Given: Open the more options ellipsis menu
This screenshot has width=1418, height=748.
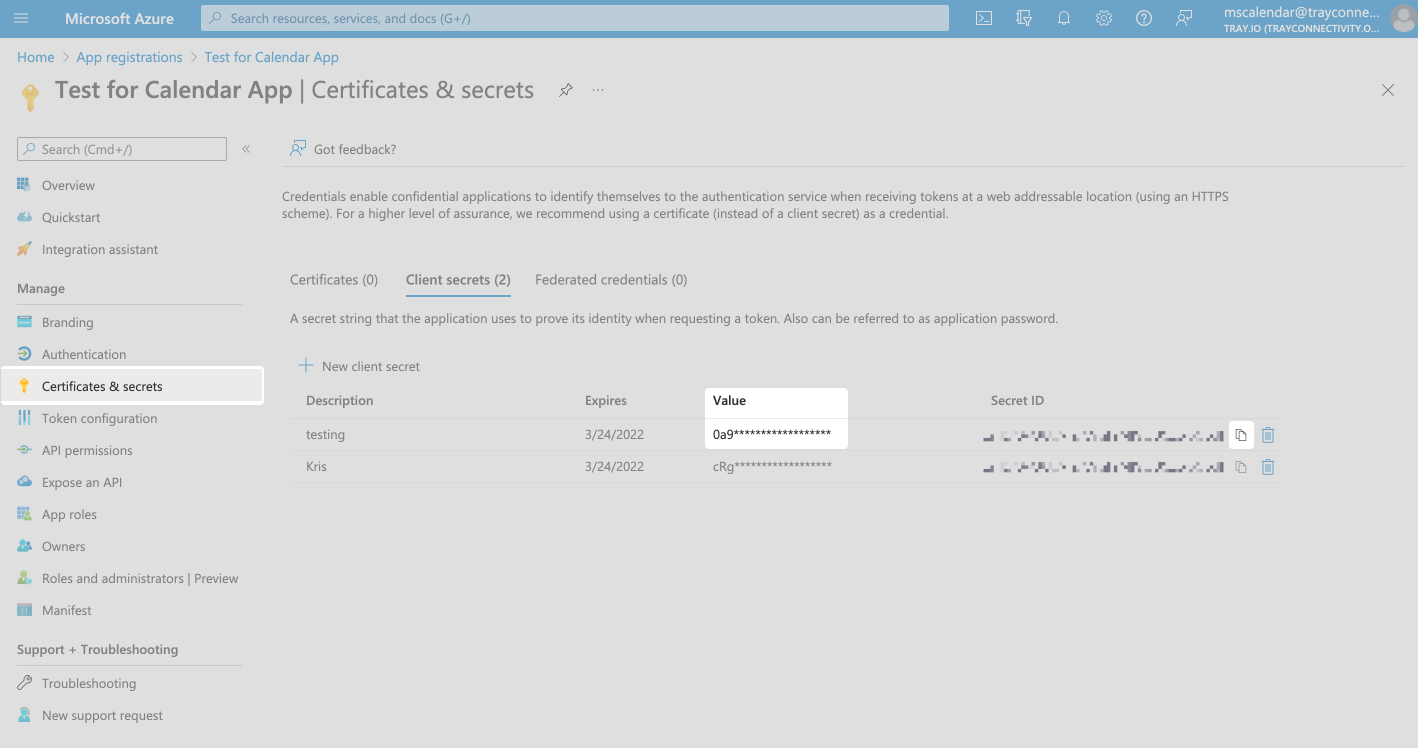Looking at the screenshot, I should pyautogui.click(x=598, y=90).
